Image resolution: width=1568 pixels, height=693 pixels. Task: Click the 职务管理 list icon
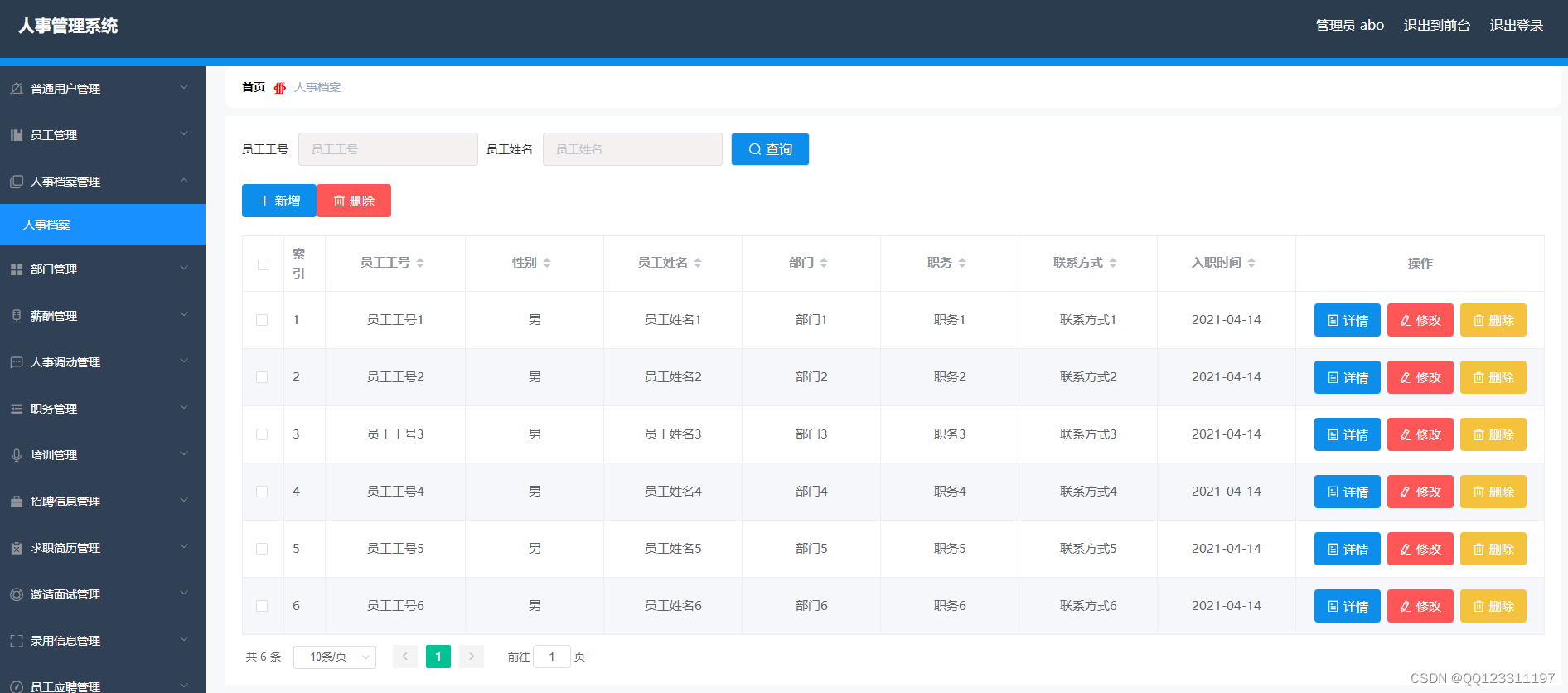pos(17,409)
